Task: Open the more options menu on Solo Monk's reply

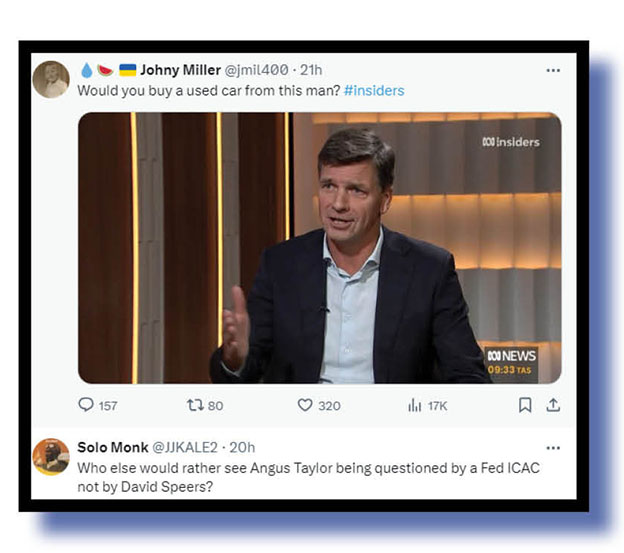Action: pyautogui.click(x=553, y=447)
